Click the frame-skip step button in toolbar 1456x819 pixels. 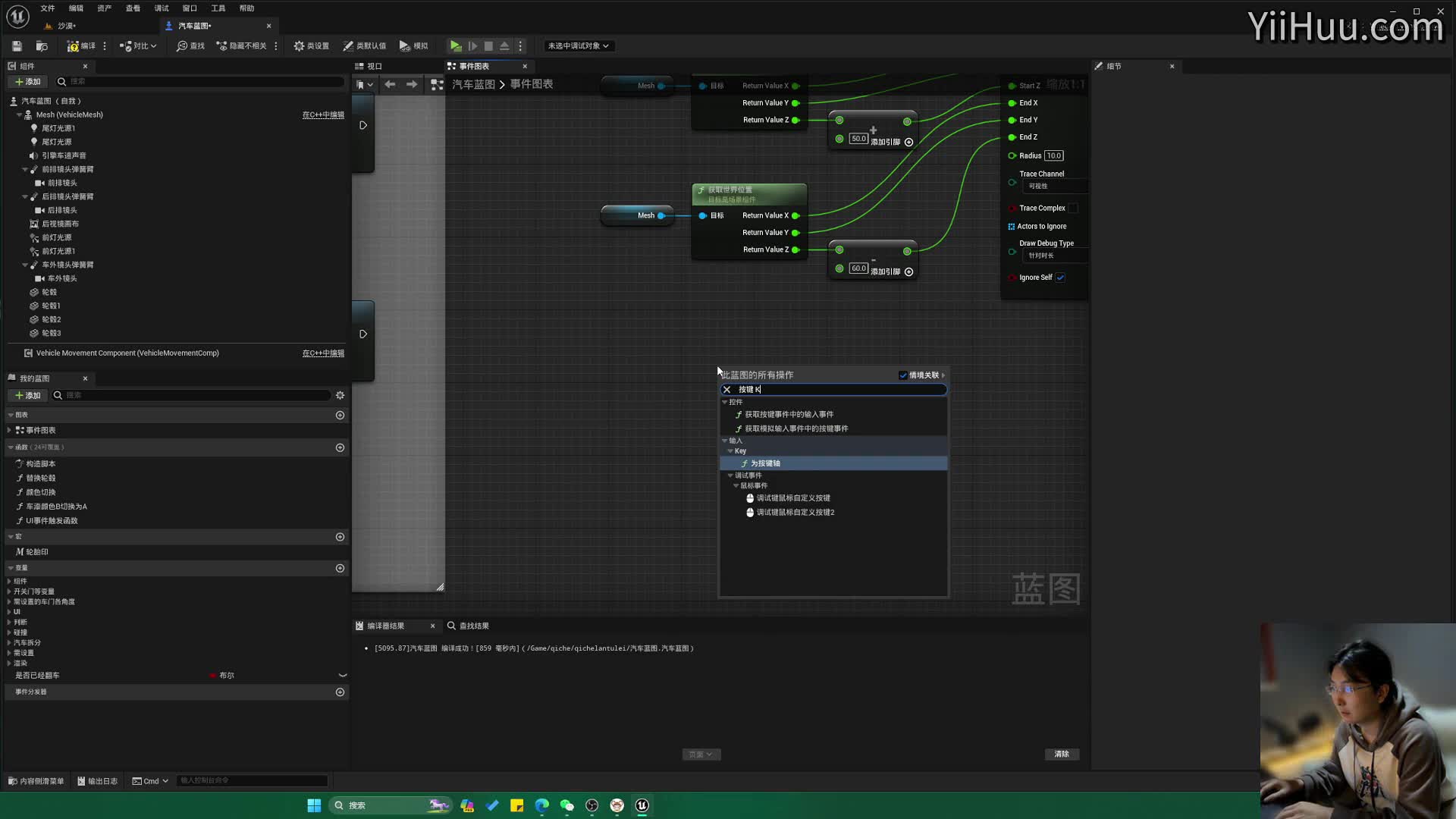tap(472, 46)
